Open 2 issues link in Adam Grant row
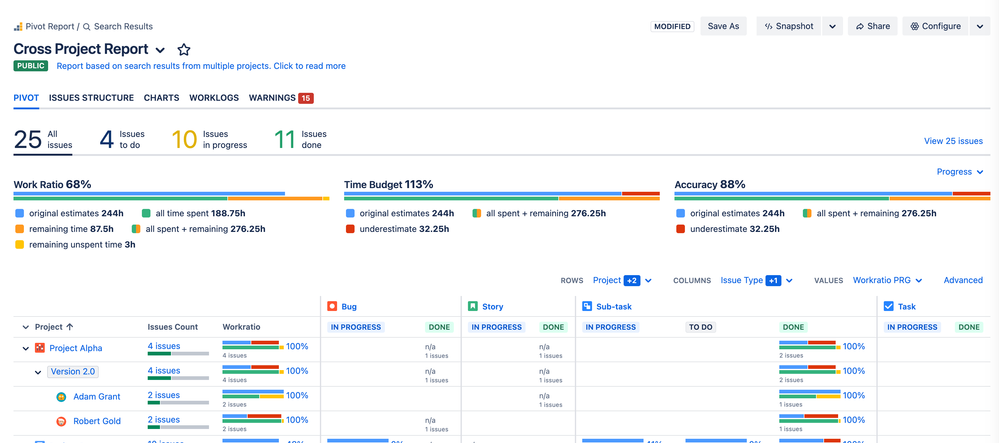Screen dimensions: 999x443 coord(164,395)
